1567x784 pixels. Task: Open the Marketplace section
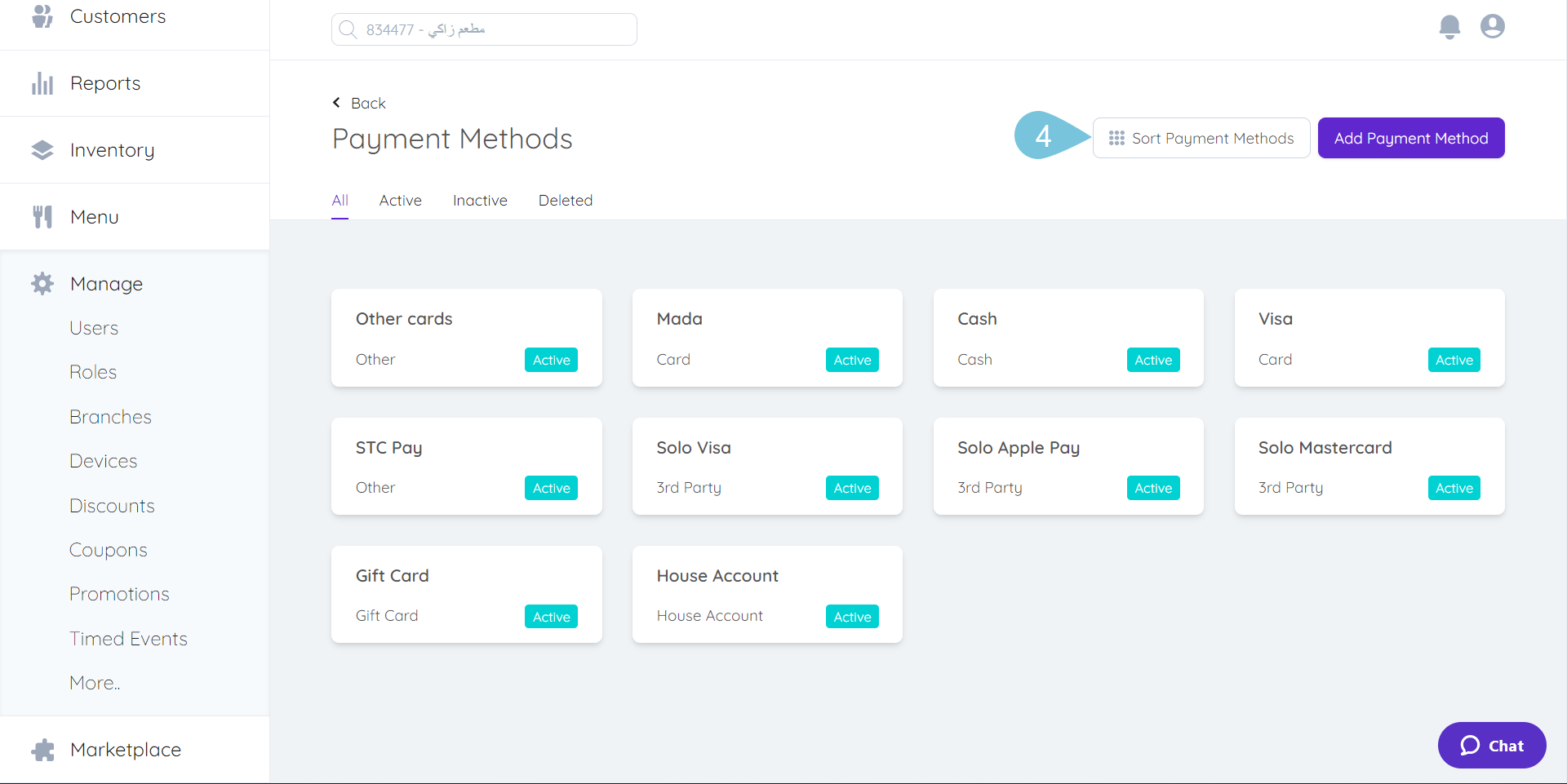[126, 749]
